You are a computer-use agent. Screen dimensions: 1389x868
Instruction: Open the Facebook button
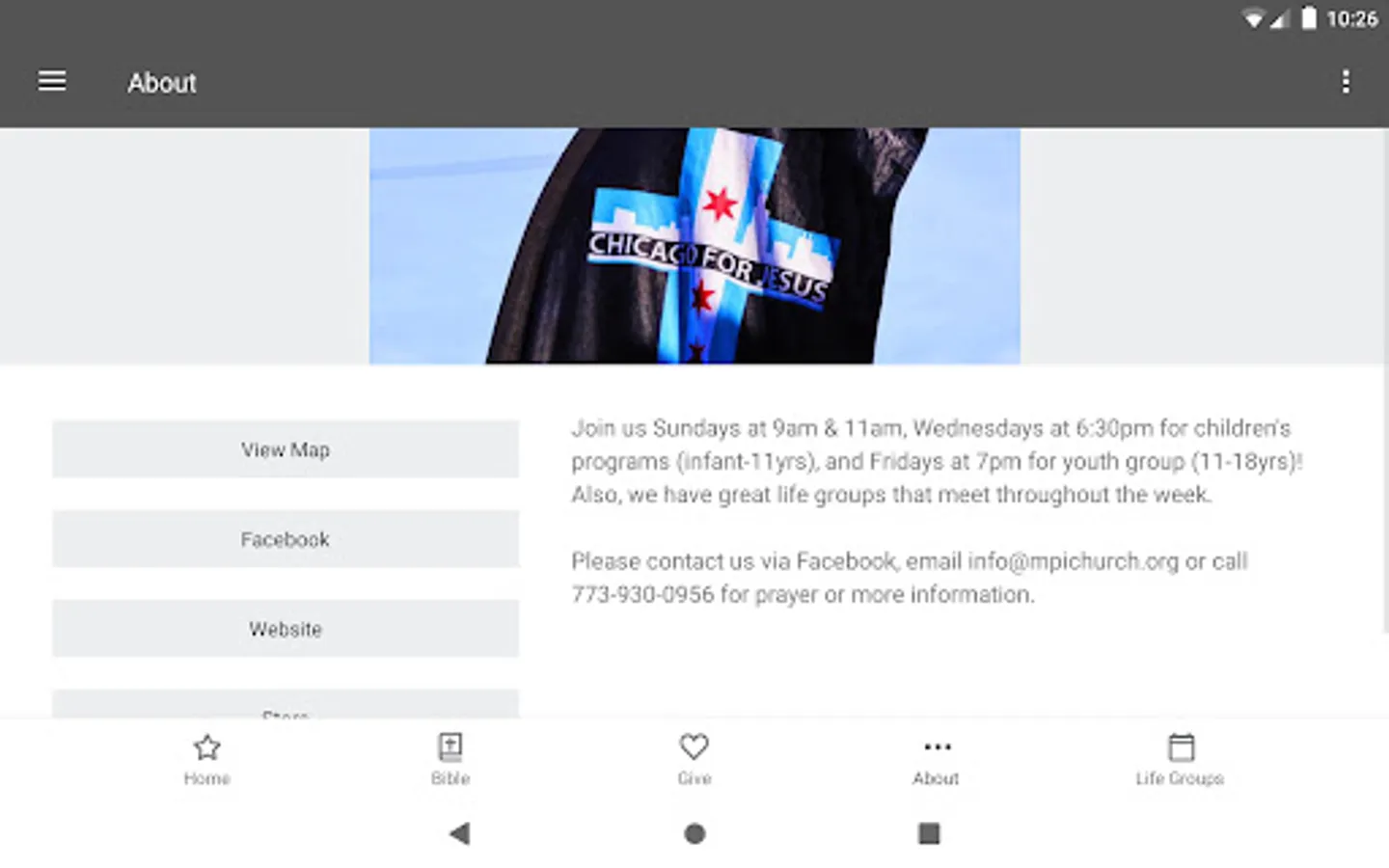286,539
